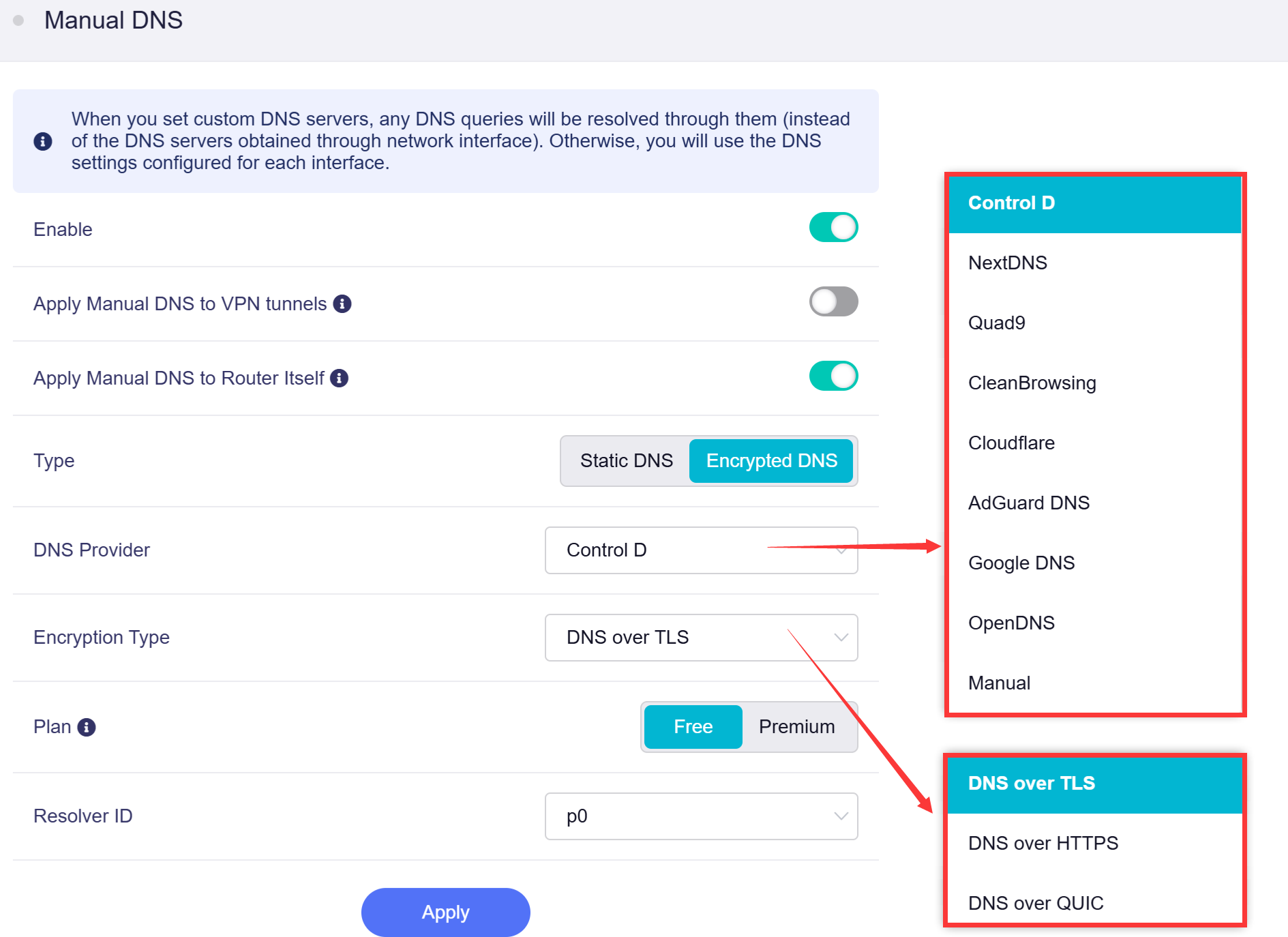Disable Apply Manual DNS to Router Itself
Screen dimensions: 1288x937
(x=833, y=376)
